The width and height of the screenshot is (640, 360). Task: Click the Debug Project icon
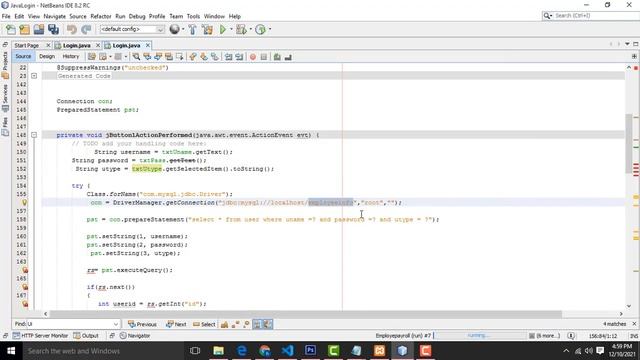[241, 29]
